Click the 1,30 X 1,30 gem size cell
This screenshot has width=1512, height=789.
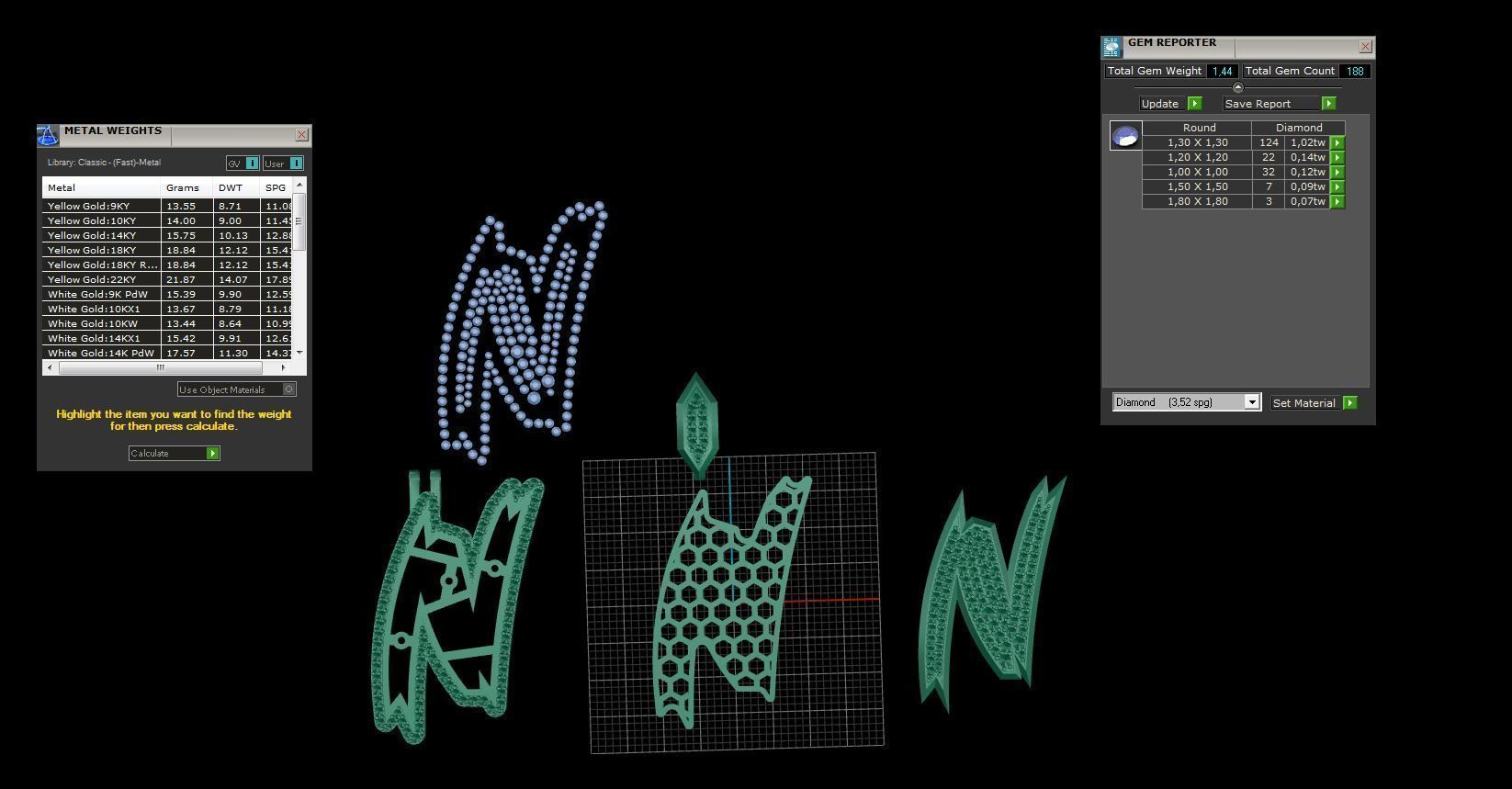1197,142
